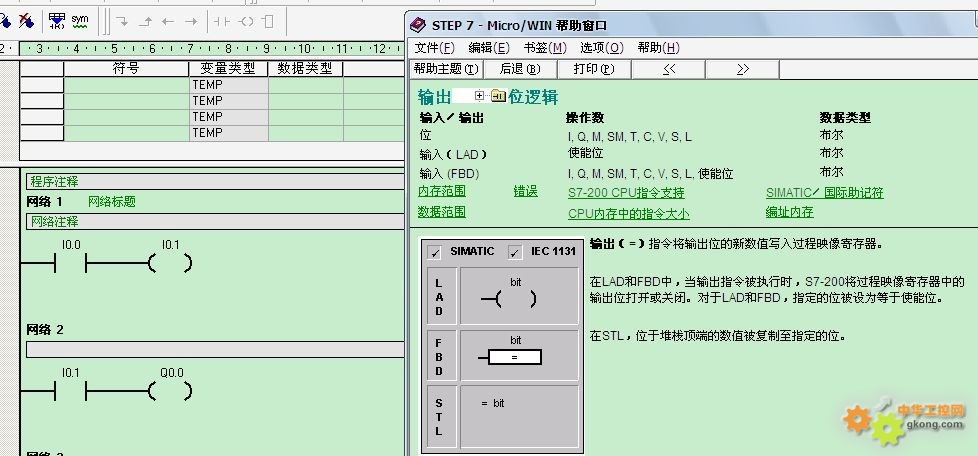This screenshot has height=456, width=978.
Task: Select the I0.0 contact in network 1
Action: click(x=71, y=264)
